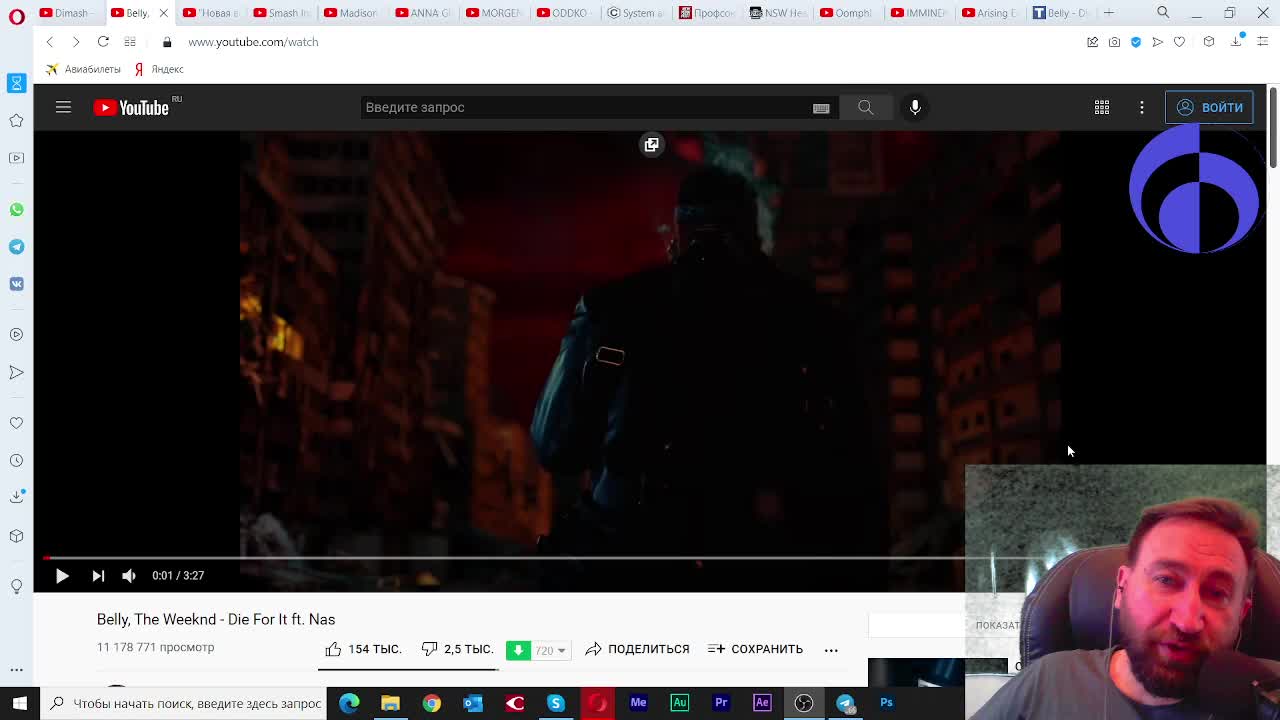
Task: Open Opera downloads icon in toolbar
Action: (x=1237, y=41)
